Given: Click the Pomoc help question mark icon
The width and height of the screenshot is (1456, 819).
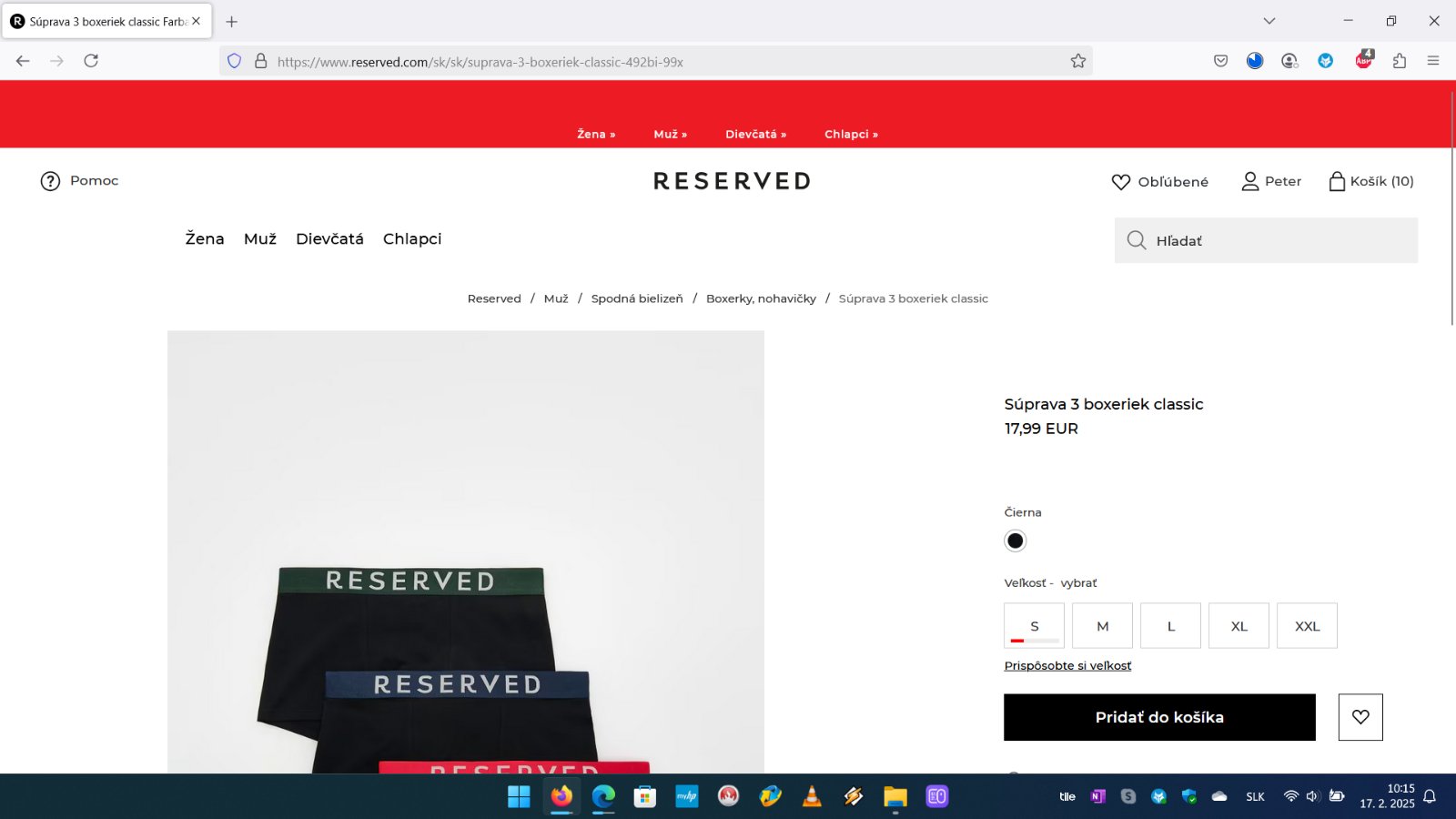Looking at the screenshot, I should [50, 181].
